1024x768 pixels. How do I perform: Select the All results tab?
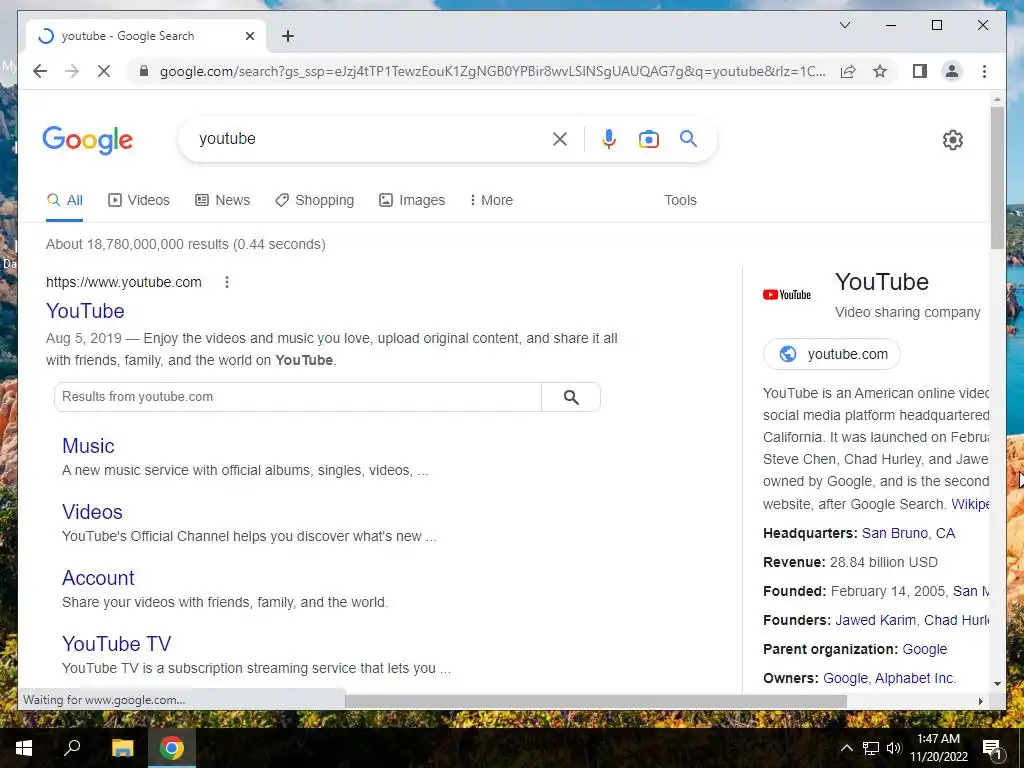pos(65,200)
